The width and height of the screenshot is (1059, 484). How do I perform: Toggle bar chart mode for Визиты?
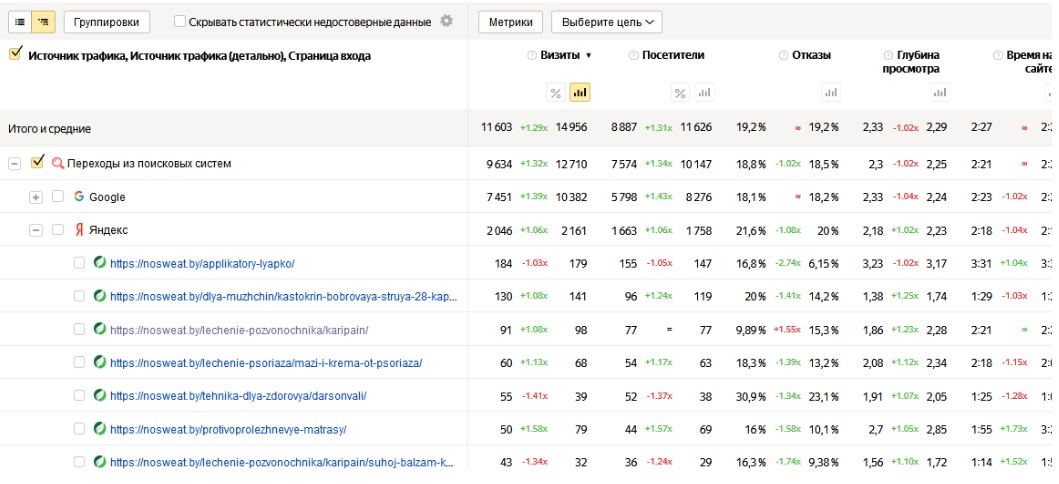pos(580,93)
